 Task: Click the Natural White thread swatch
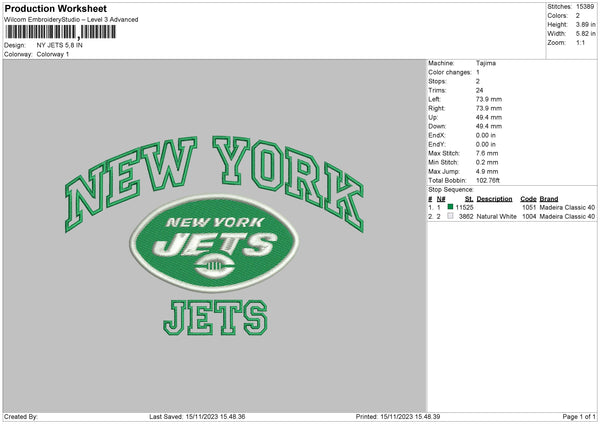(450, 216)
